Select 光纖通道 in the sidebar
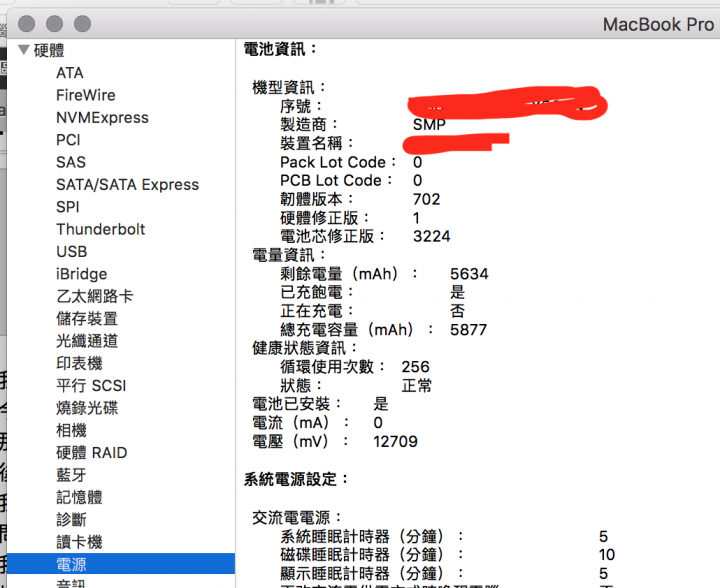720x588 pixels. 87,341
